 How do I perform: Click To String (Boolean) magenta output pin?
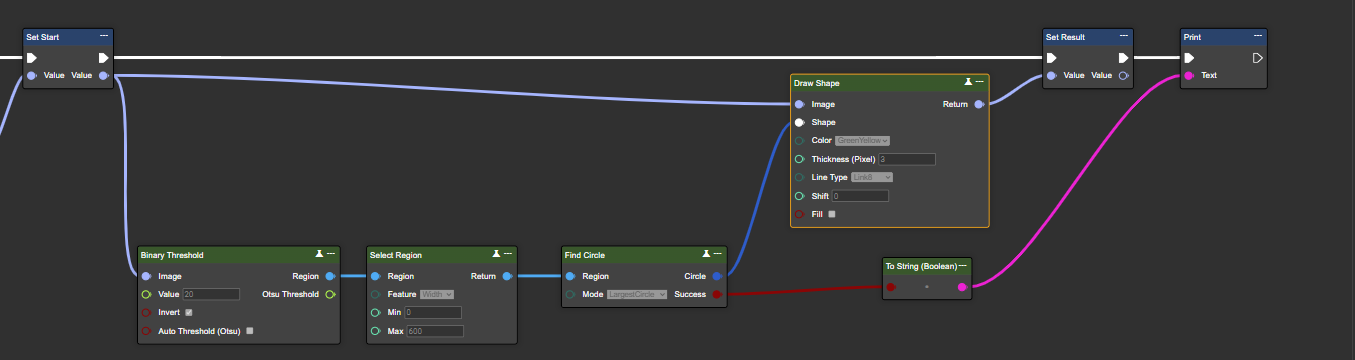pyautogui.click(x=962, y=287)
